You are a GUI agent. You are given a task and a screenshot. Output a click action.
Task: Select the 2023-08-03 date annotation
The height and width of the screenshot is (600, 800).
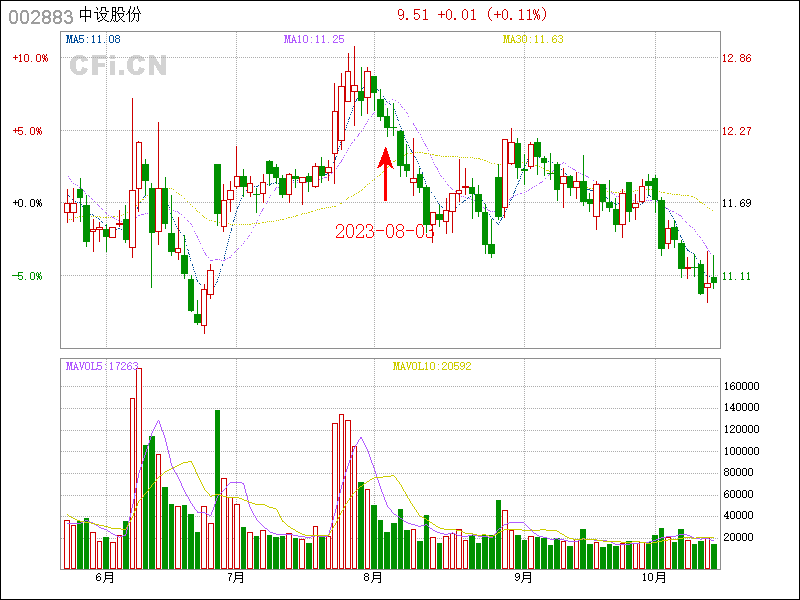[385, 231]
